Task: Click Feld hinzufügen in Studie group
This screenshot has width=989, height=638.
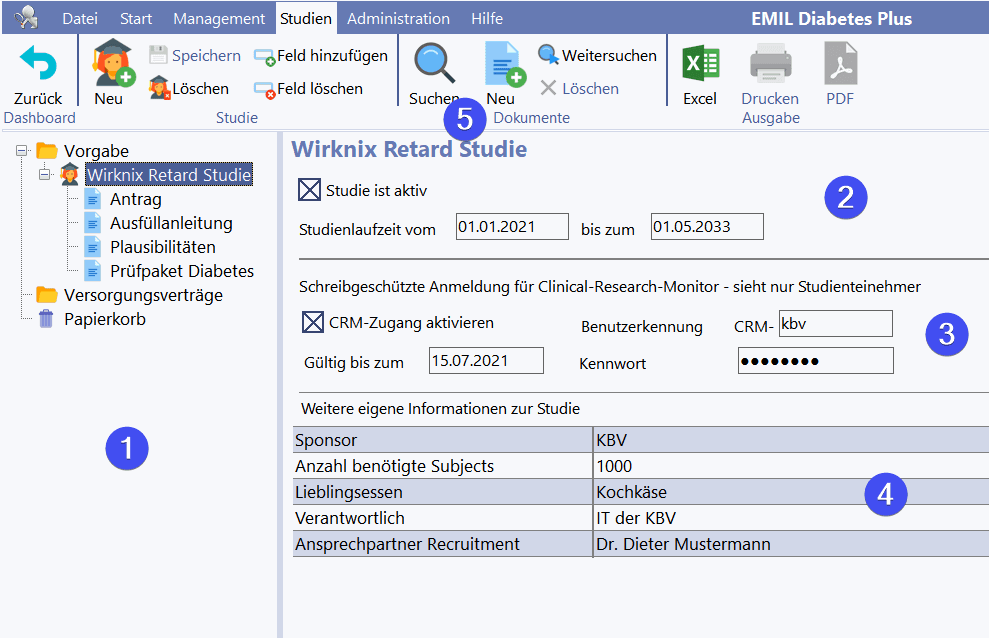Action: pos(320,56)
